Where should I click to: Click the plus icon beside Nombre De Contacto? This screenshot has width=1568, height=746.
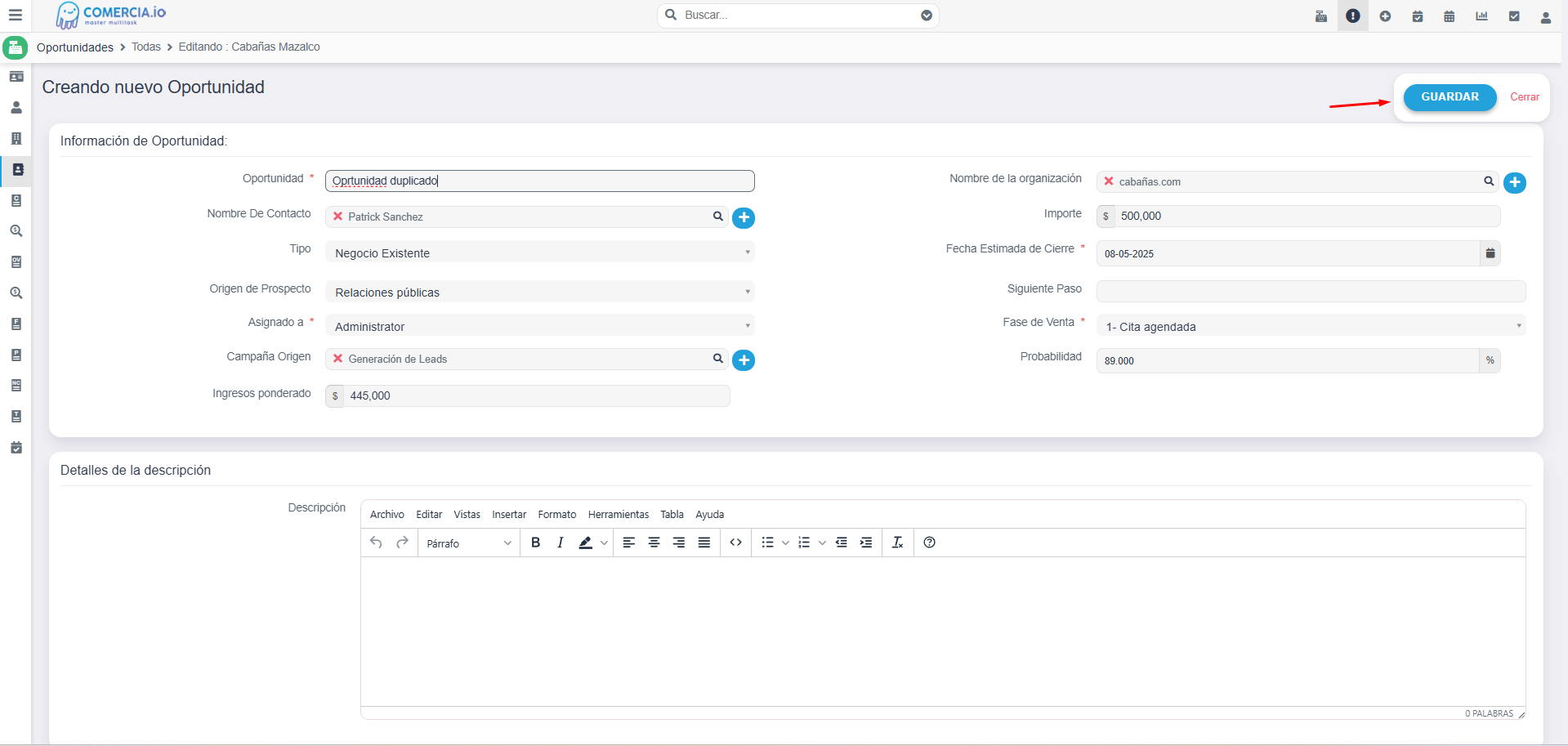[743, 217]
